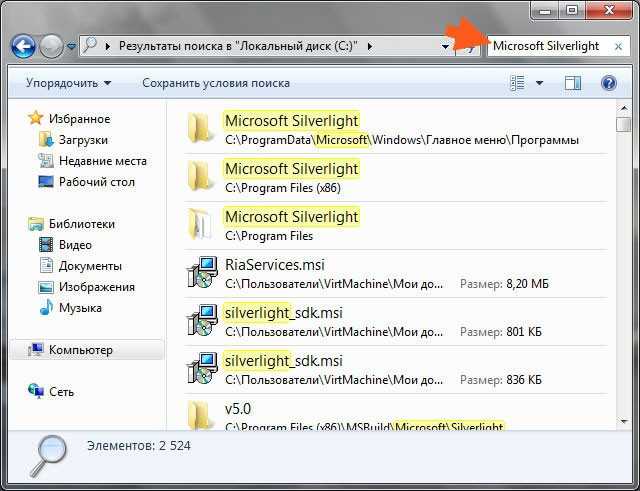Select Microsoft Silverlight in C:\Program Files (x86)
640x491 pixels.
pos(396,178)
